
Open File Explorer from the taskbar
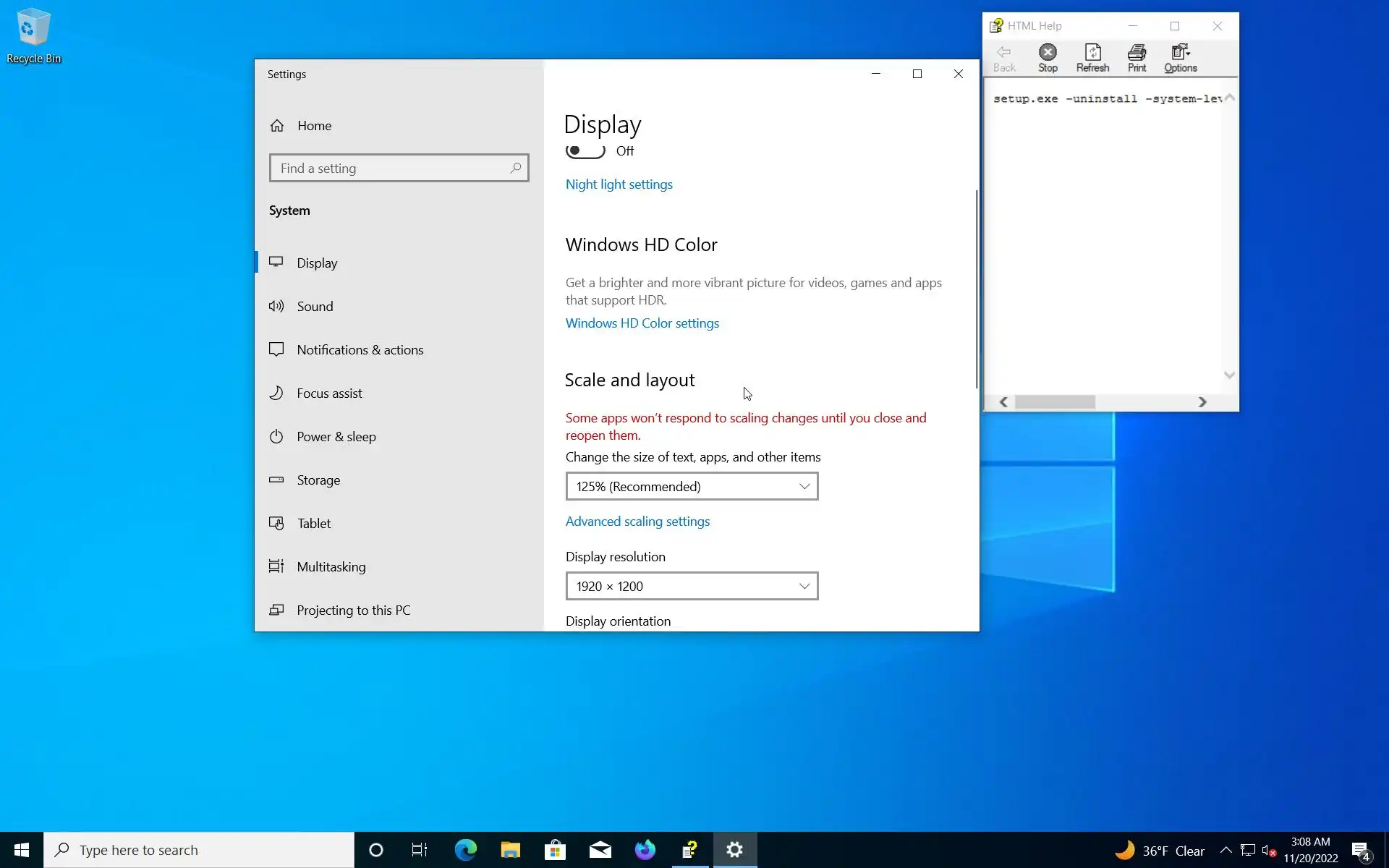click(x=510, y=850)
